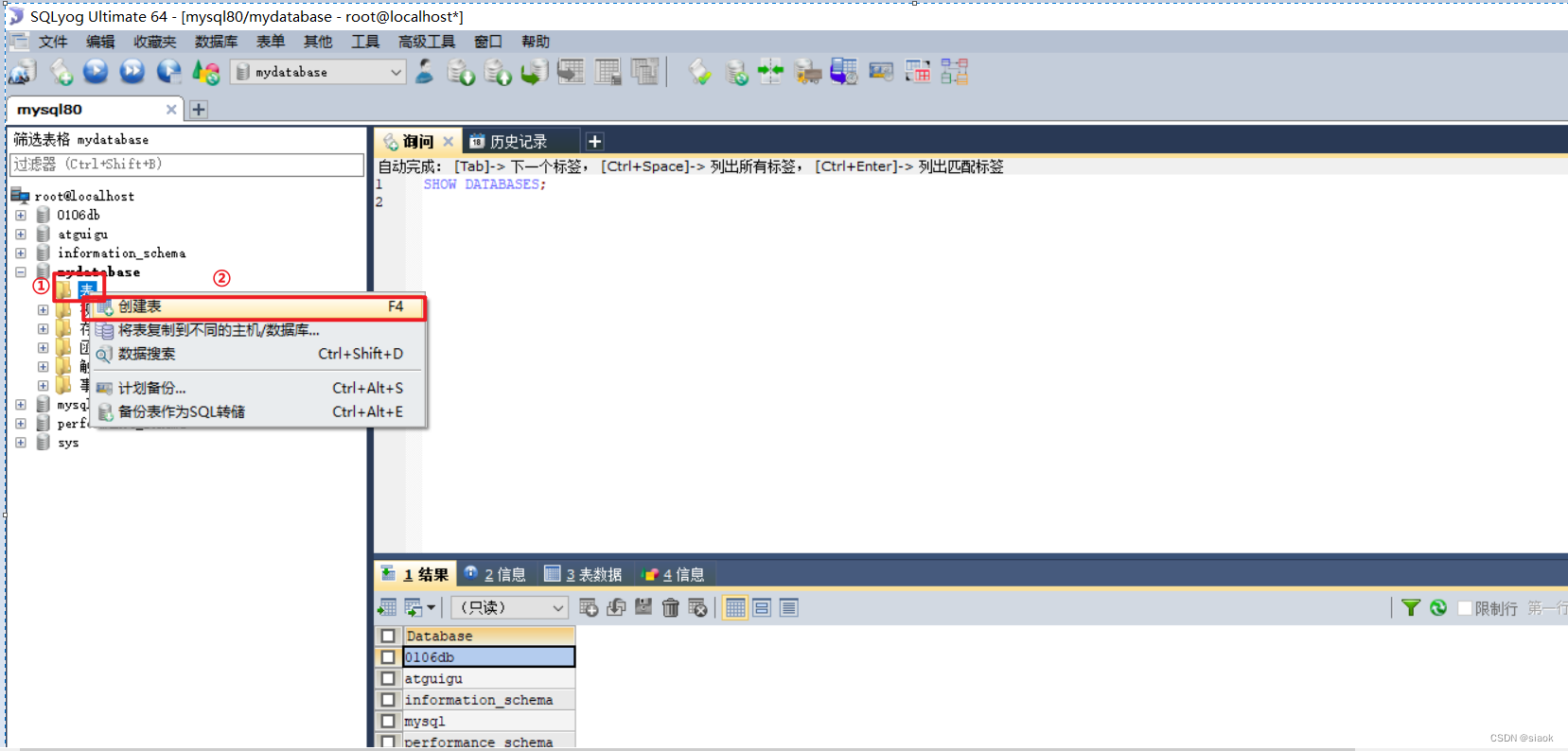Click the cancel changes icon in results toolbar
The height and width of the screenshot is (751, 1568).
[698, 607]
